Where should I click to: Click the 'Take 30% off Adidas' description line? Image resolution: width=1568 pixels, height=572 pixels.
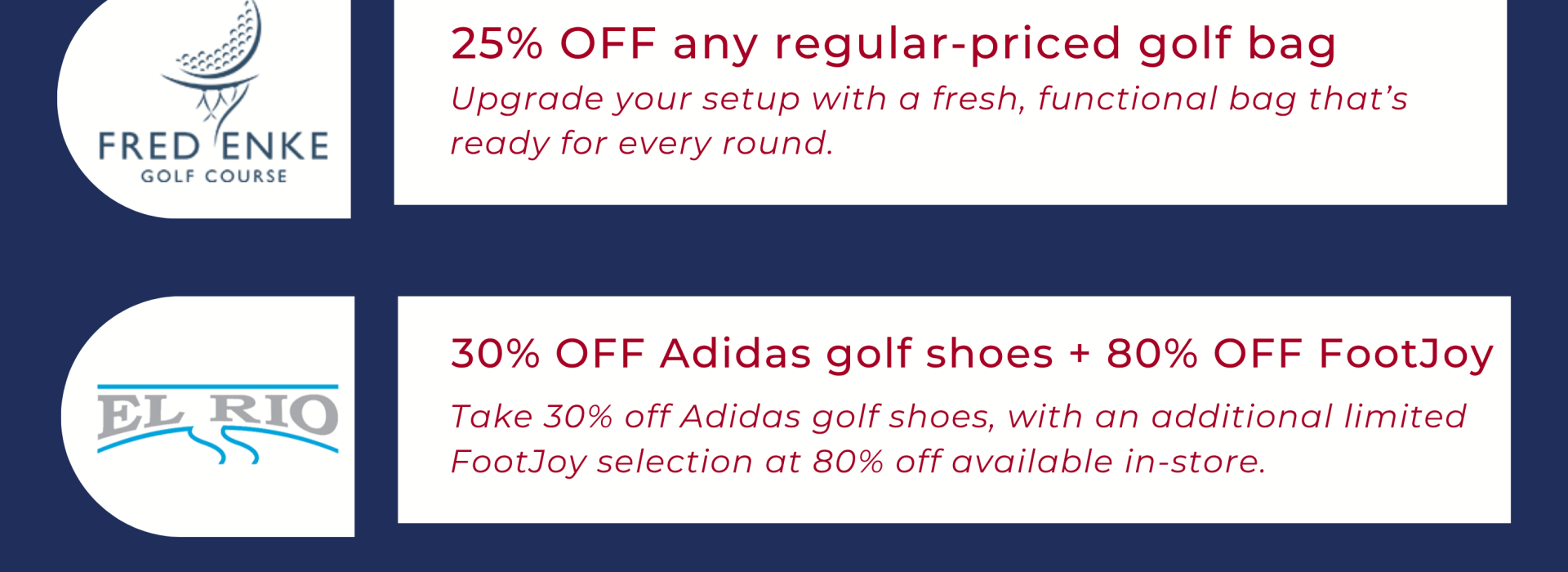point(959,418)
